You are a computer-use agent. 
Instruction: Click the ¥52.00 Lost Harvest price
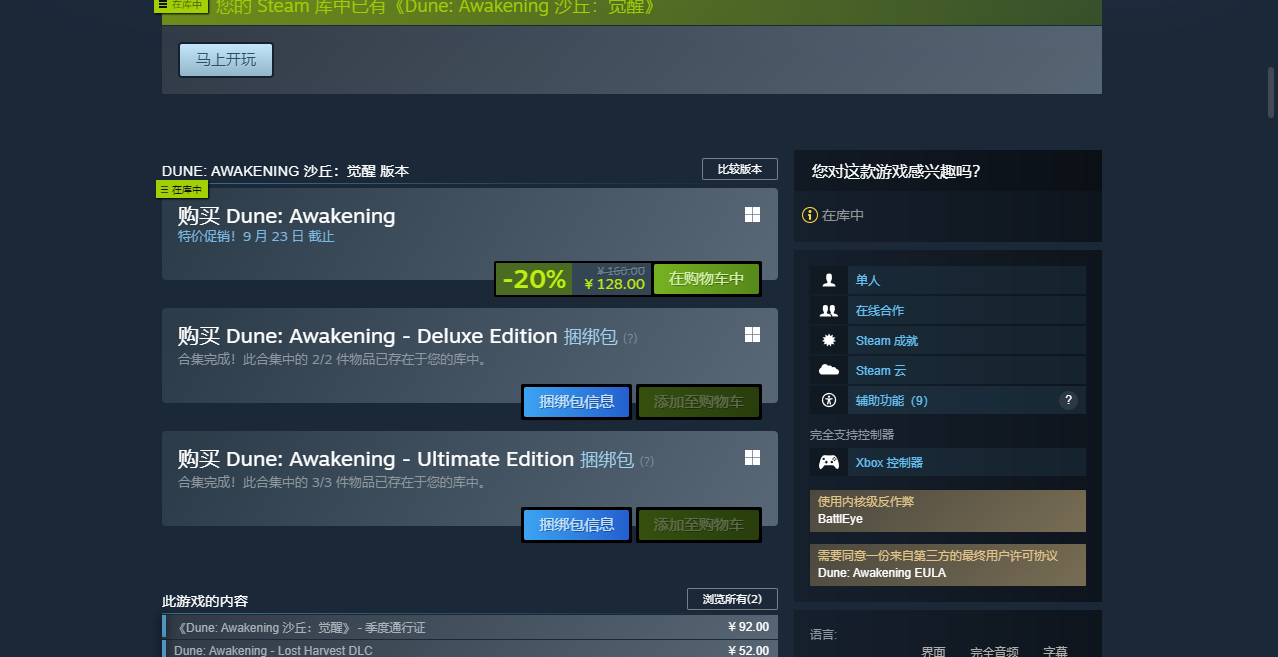(749, 650)
